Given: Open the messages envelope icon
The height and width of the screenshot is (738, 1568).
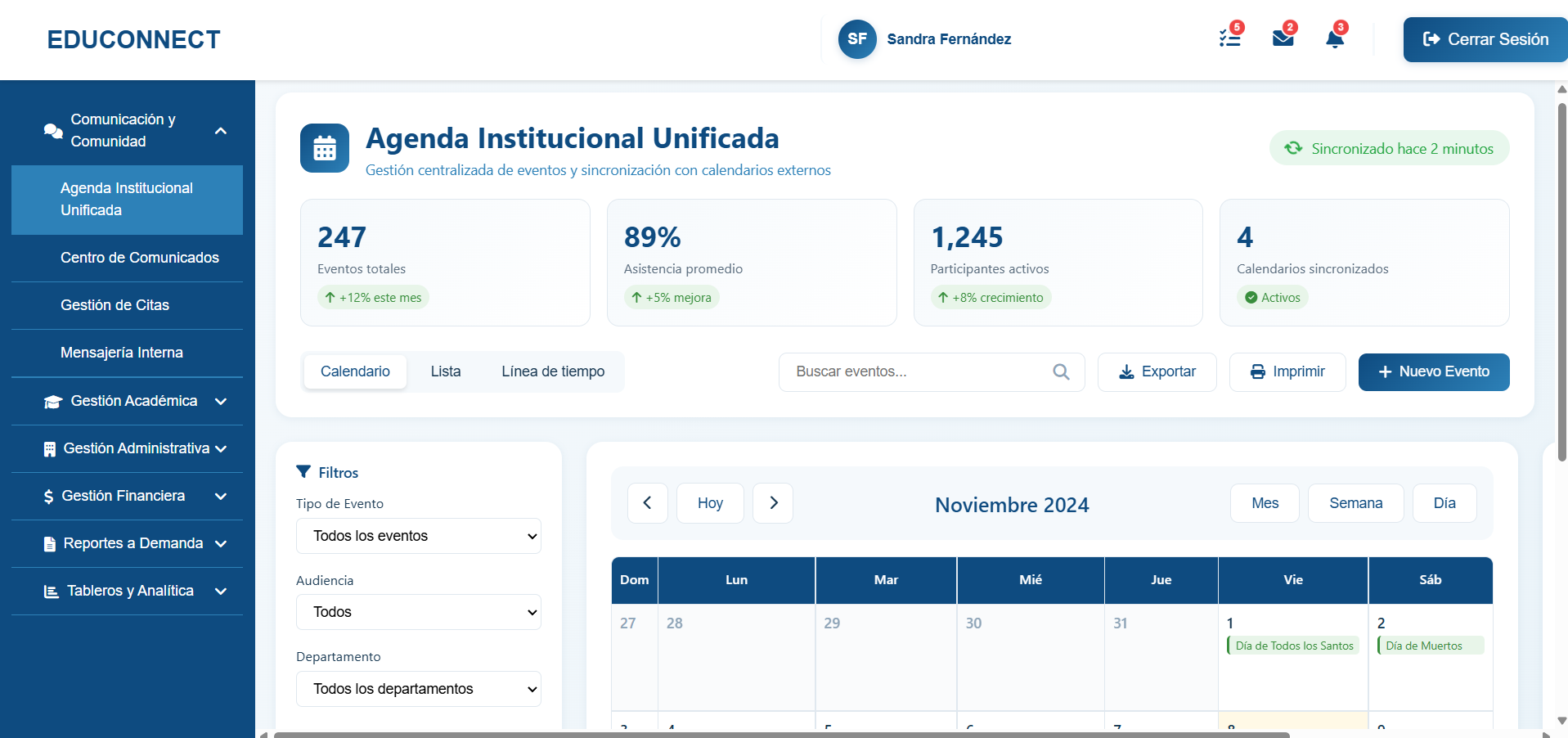Looking at the screenshot, I should 1281,38.
